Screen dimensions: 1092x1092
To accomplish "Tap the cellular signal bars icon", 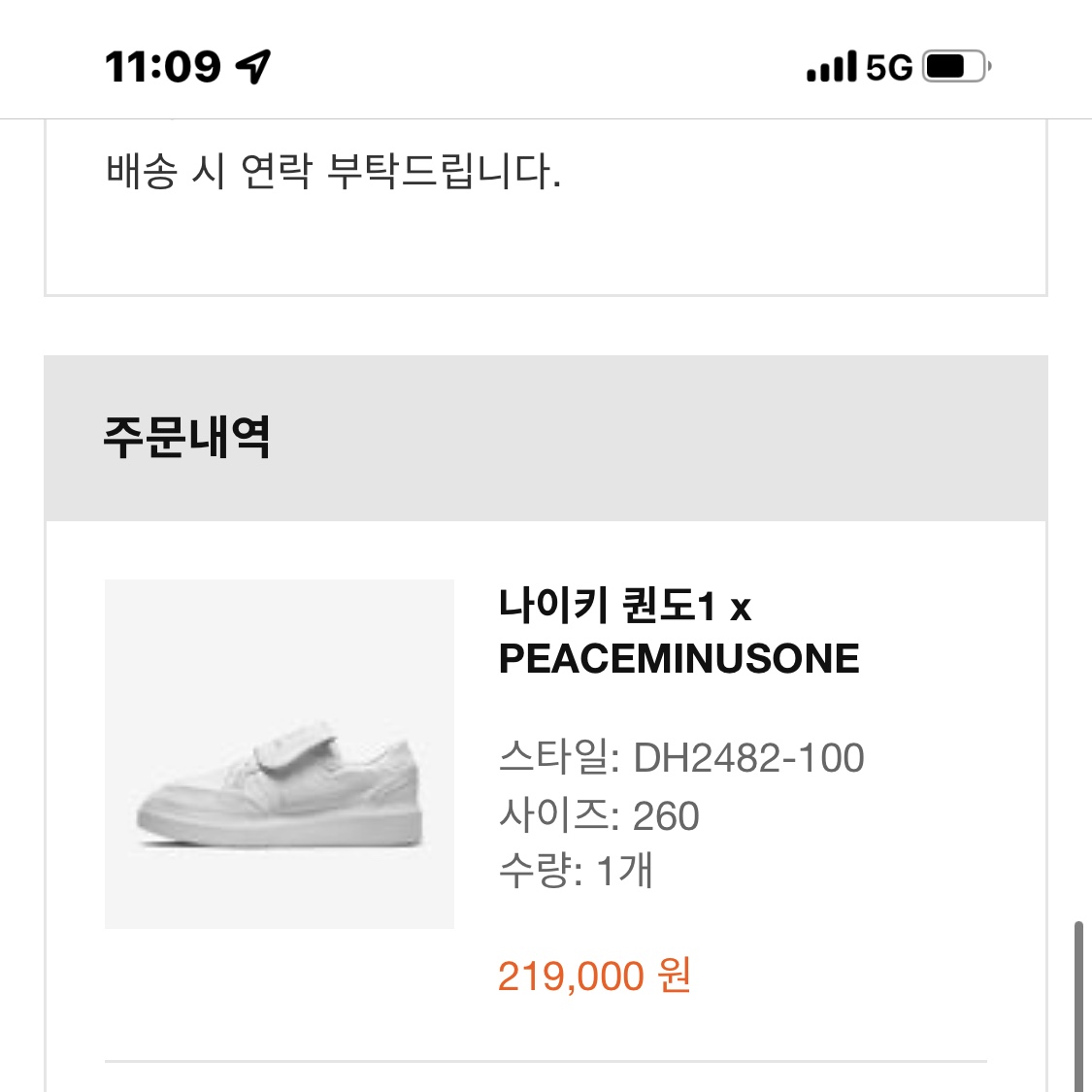I will (x=832, y=67).
